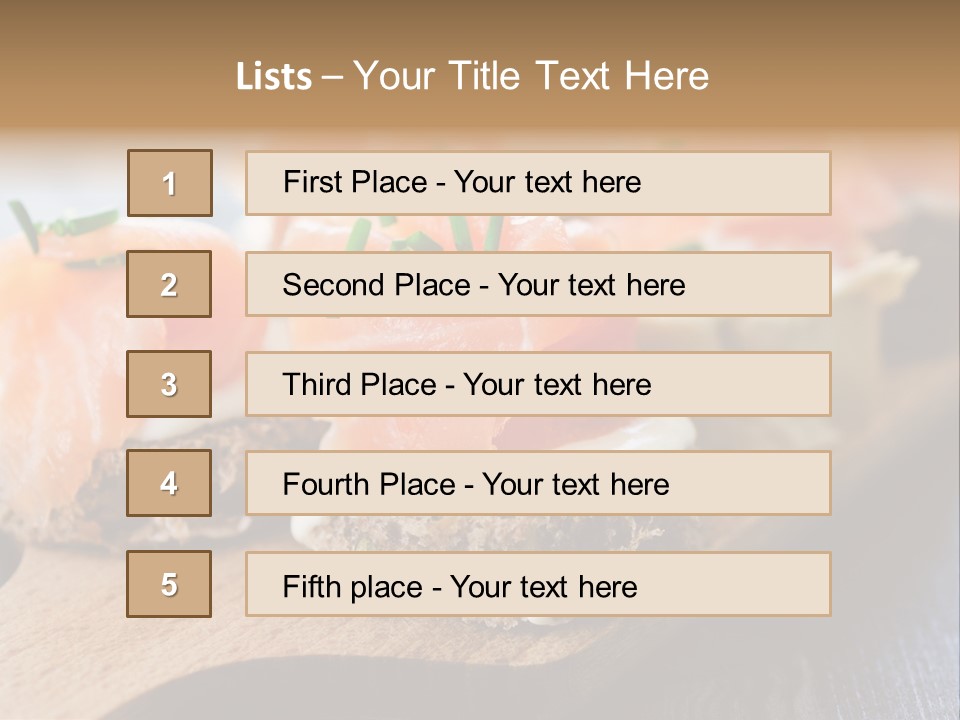Select the number 4 box
This screenshot has height=720, width=960.
tap(169, 483)
